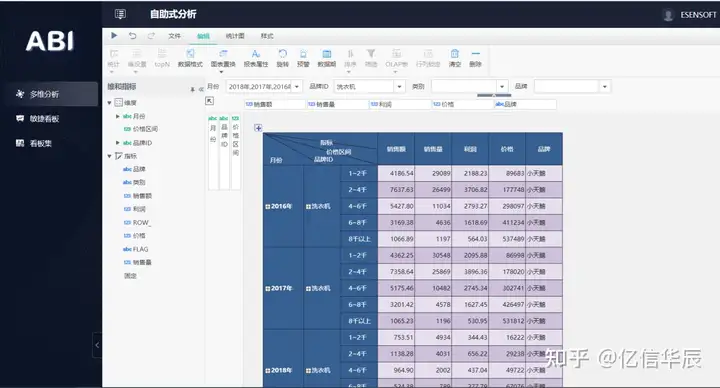The height and width of the screenshot is (388, 720).
Task: Switch to the 统计图 tab
Action: coord(235,36)
